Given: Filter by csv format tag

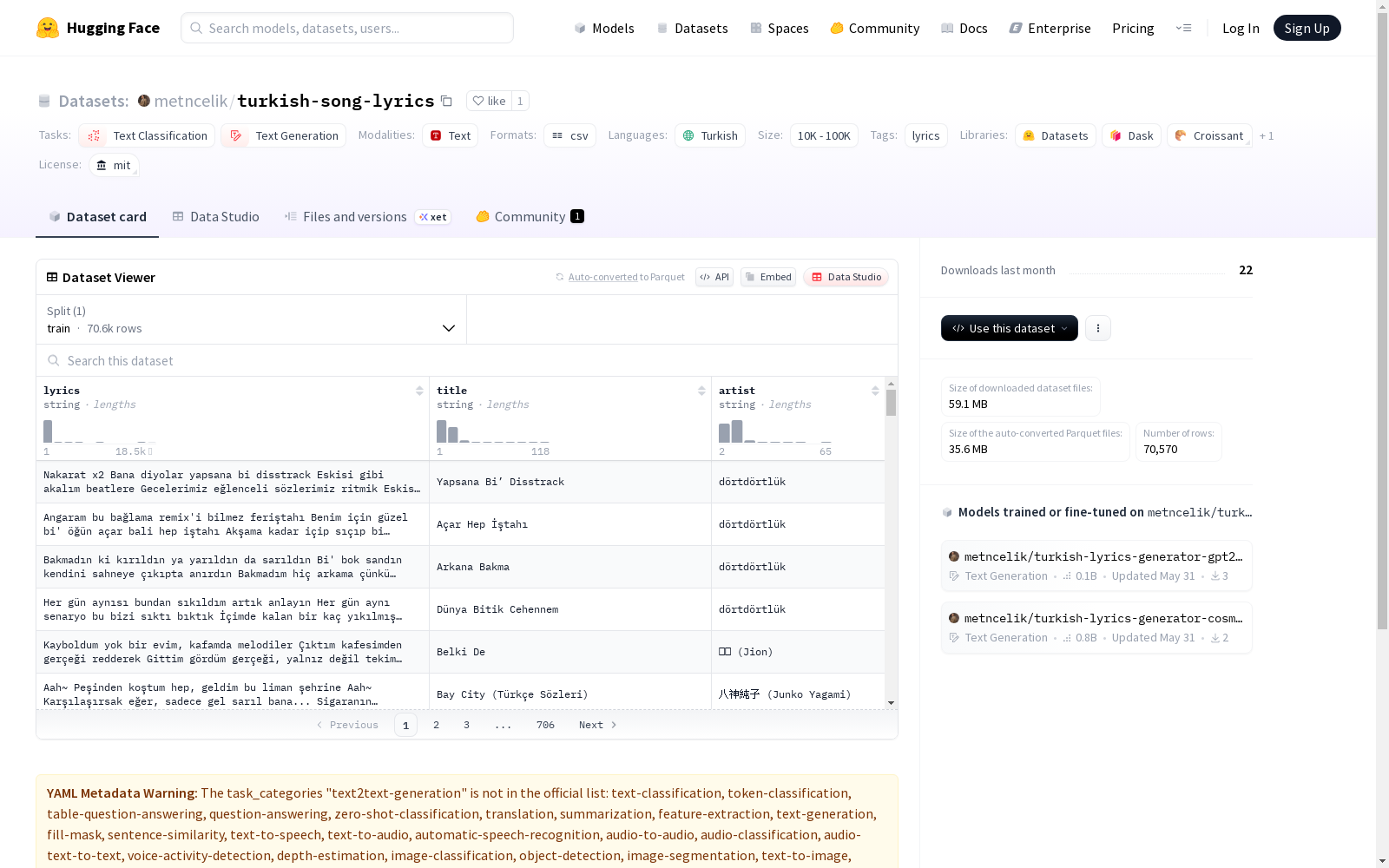Looking at the screenshot, I should [569, 135].
